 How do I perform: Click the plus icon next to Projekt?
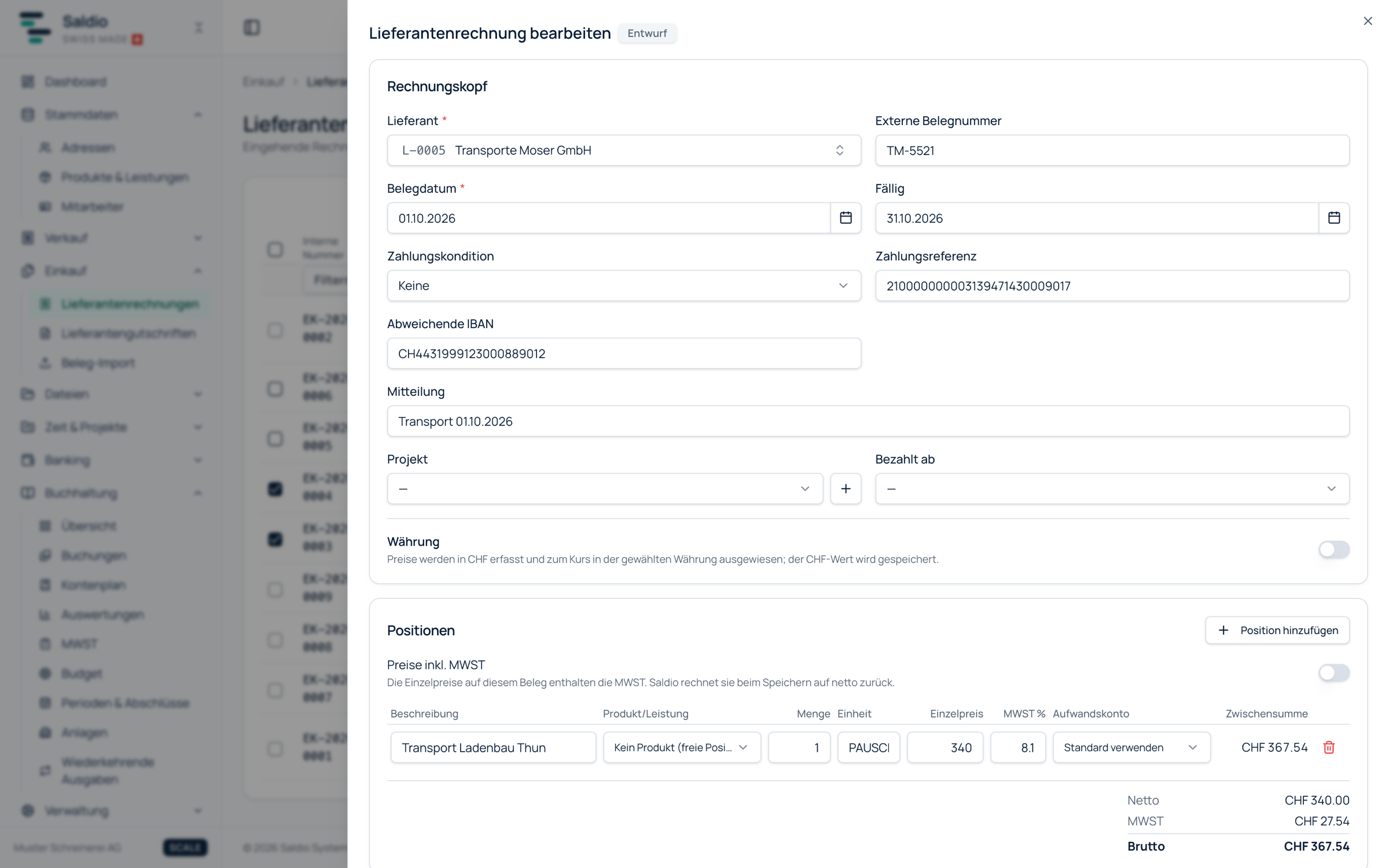846,488
